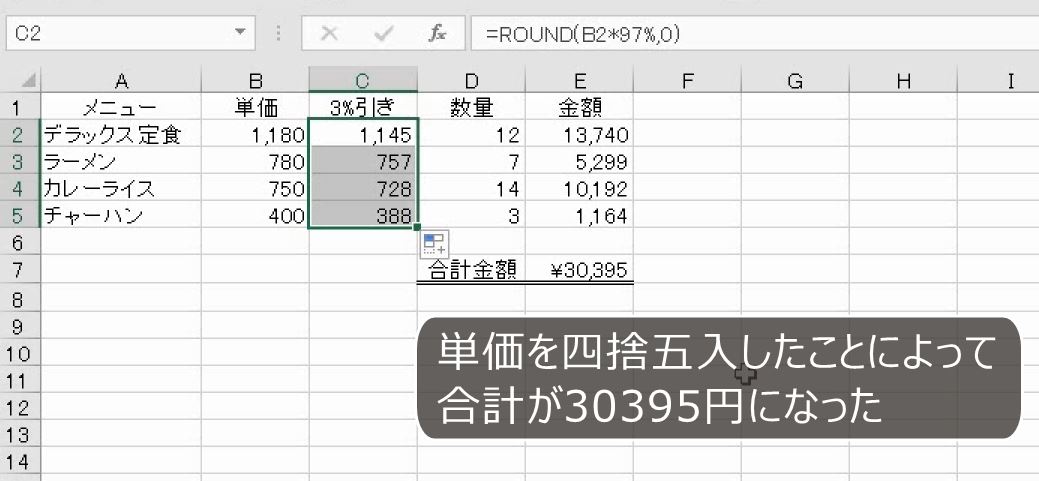Click cell with value 5,299

579,162
